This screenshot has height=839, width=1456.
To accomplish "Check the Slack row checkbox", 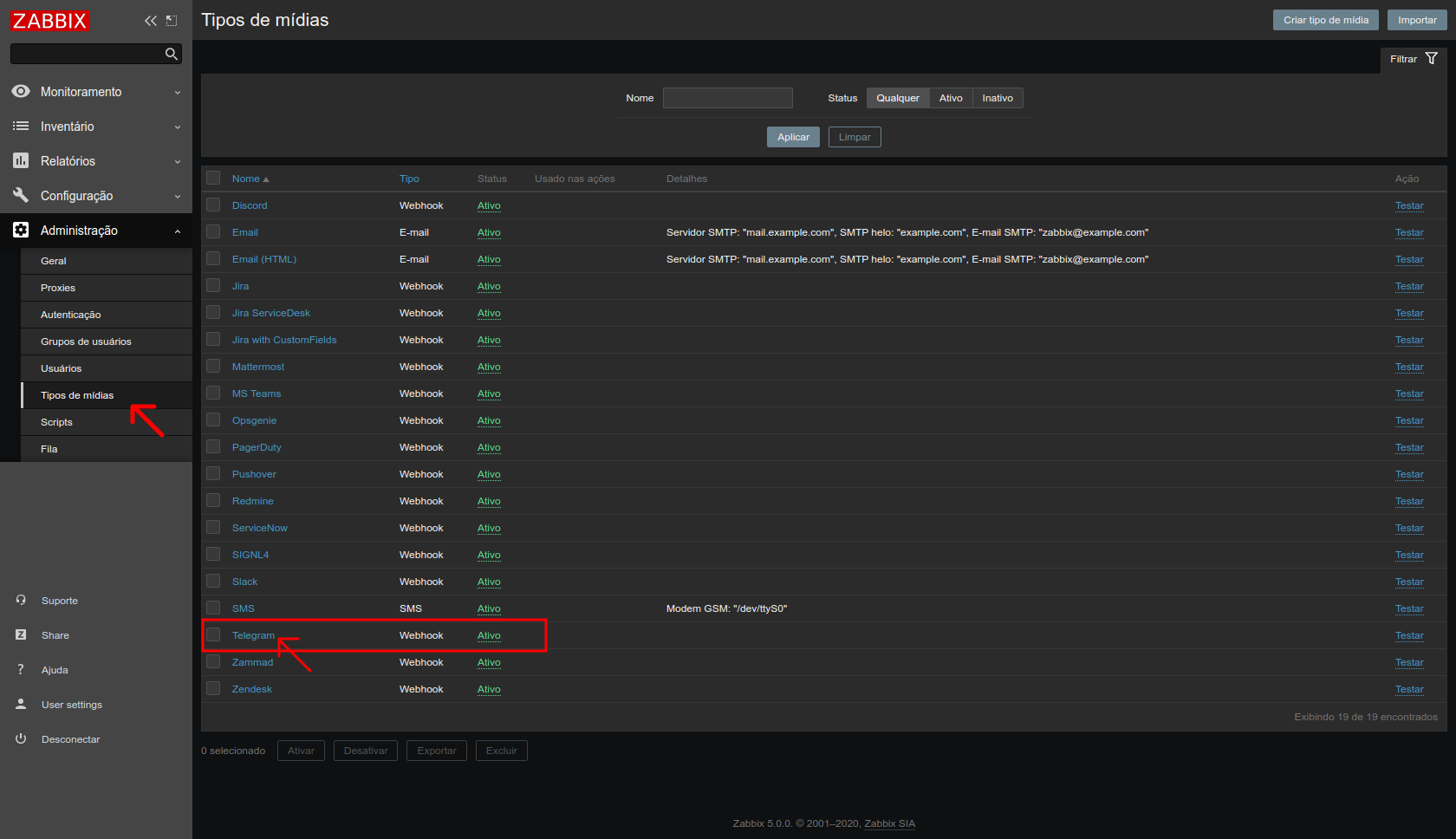I will point(213,581).
